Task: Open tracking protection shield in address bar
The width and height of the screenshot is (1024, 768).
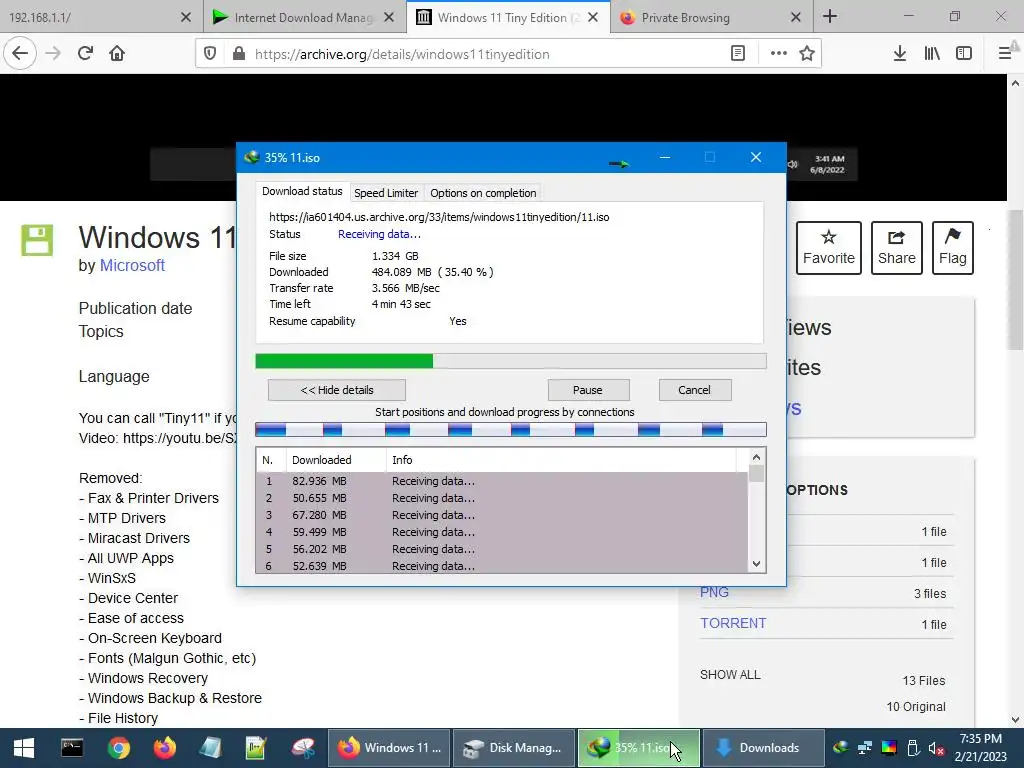Action: coord(210,54)
